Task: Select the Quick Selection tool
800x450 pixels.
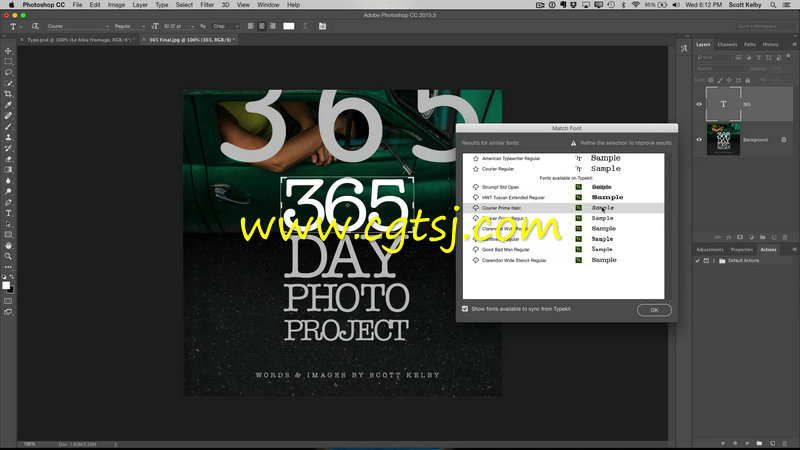Action: (8, 83)
